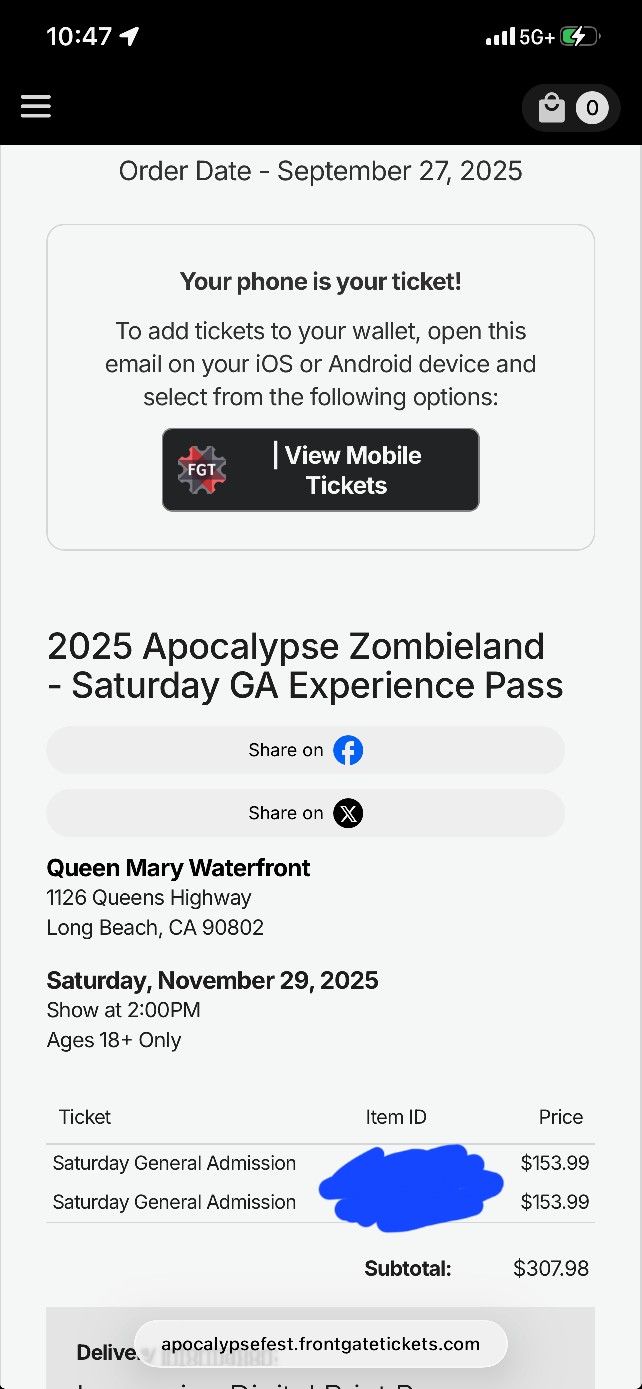Select the second Saturday General Admission row

pos(174,1201)
